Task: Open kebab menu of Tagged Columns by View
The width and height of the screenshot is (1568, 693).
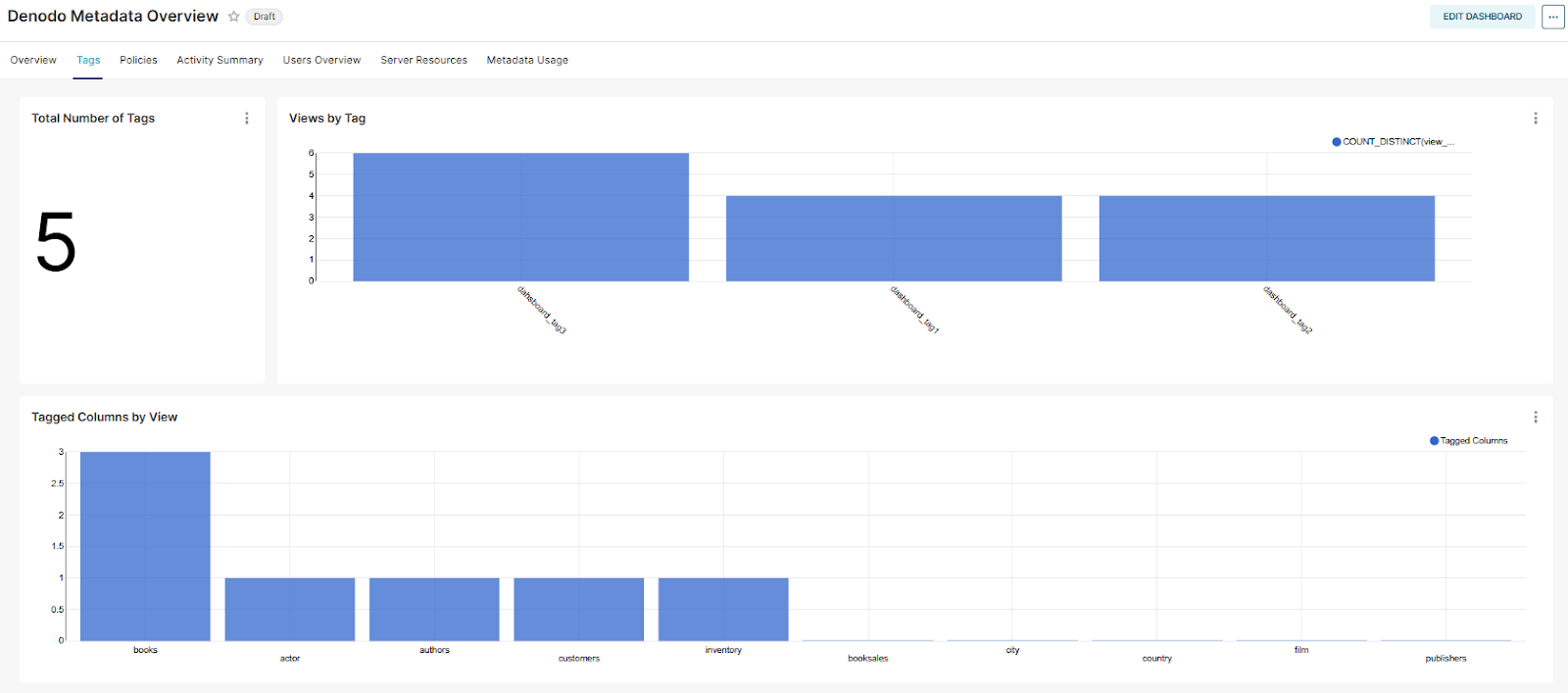Action: (1535, 418)
